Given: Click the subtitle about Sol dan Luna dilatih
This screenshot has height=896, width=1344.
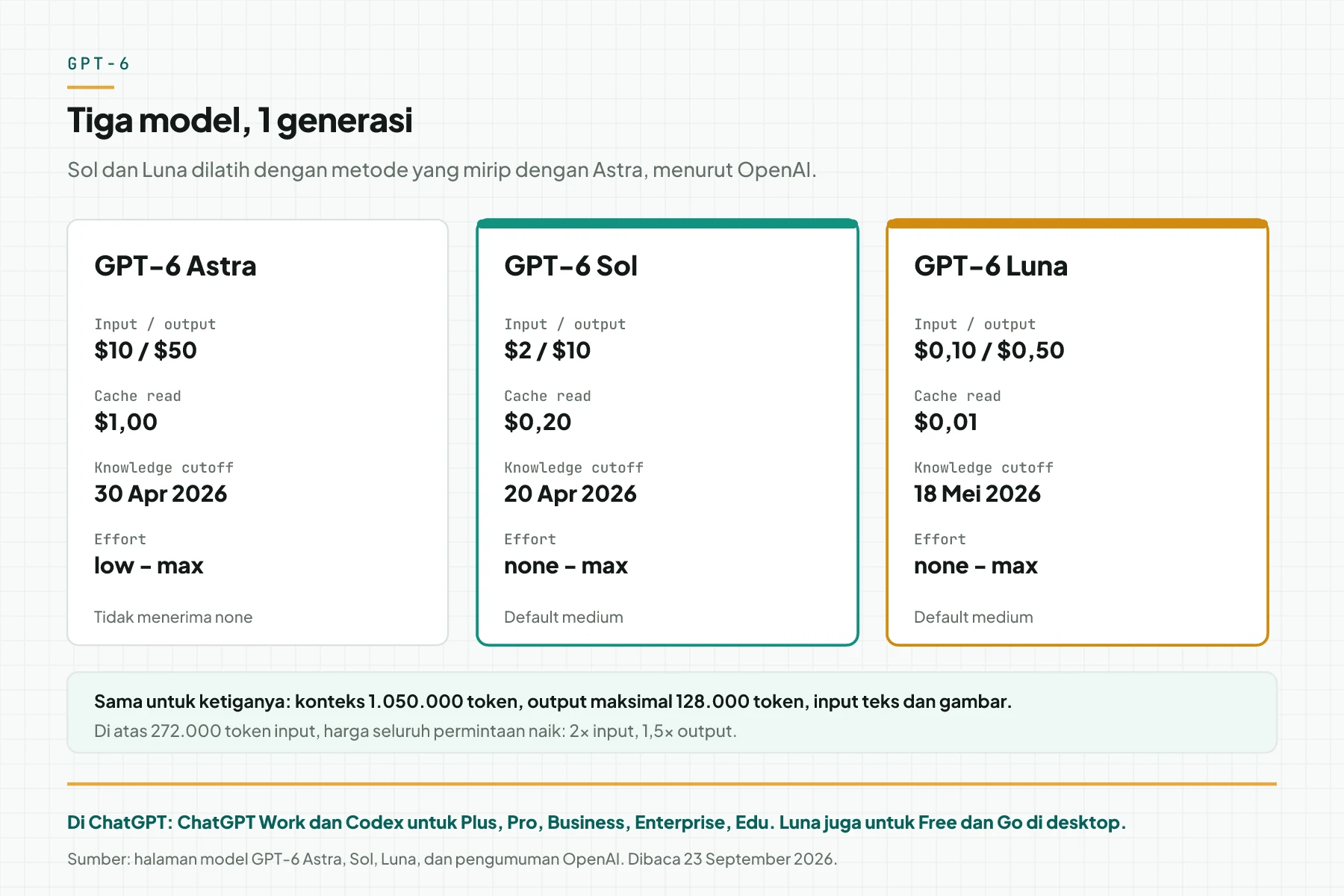Looking at the screenshot, I should click(442, 170).
